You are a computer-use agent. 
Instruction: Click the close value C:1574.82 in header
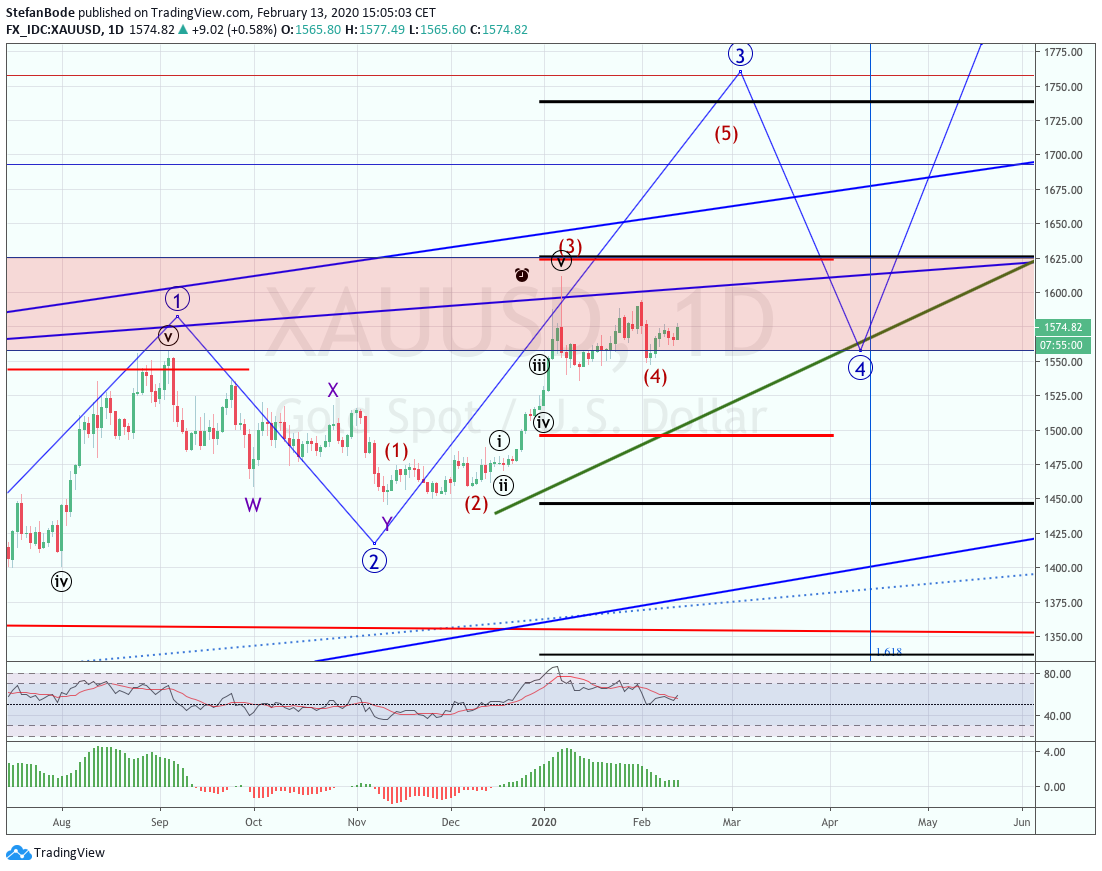499,30
